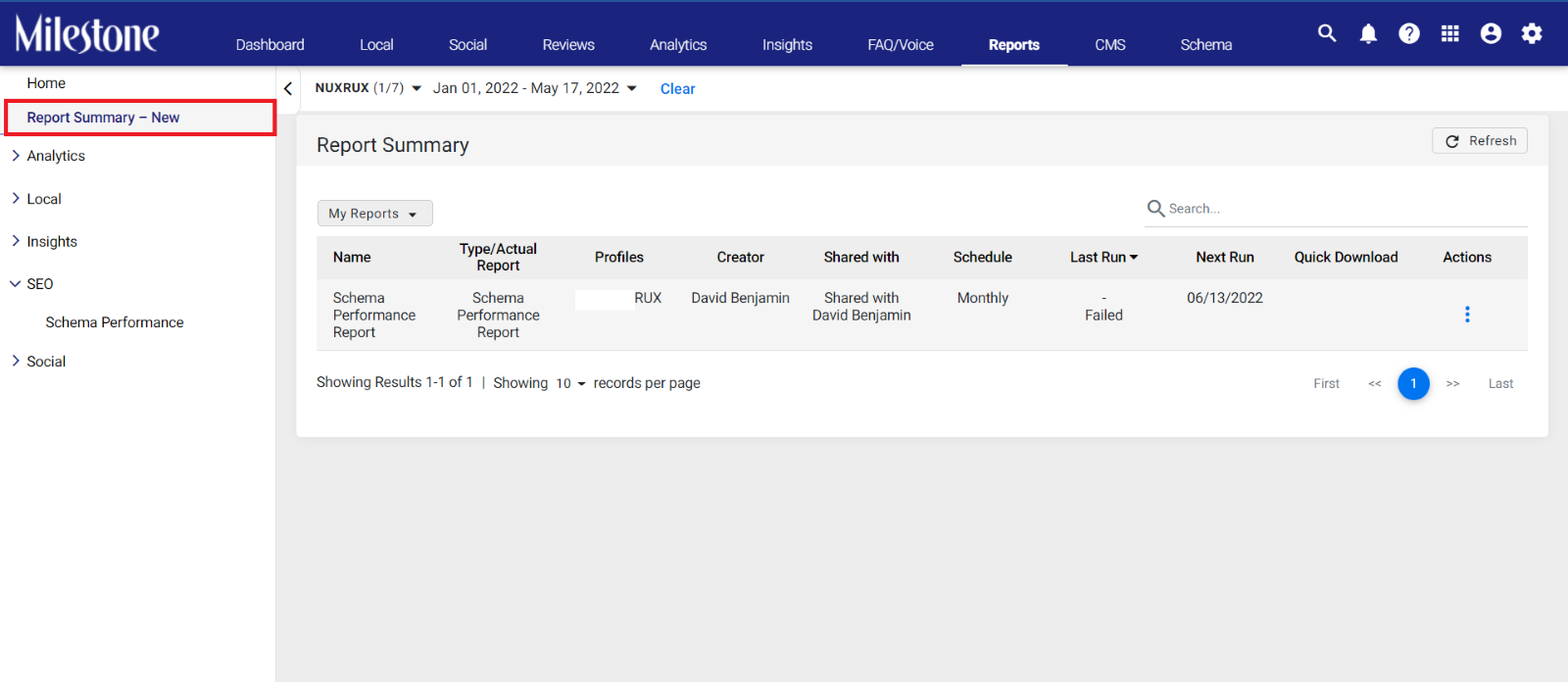Go to the Last page
This screenshot has width=1568, height=682.
coord(1500,384)
